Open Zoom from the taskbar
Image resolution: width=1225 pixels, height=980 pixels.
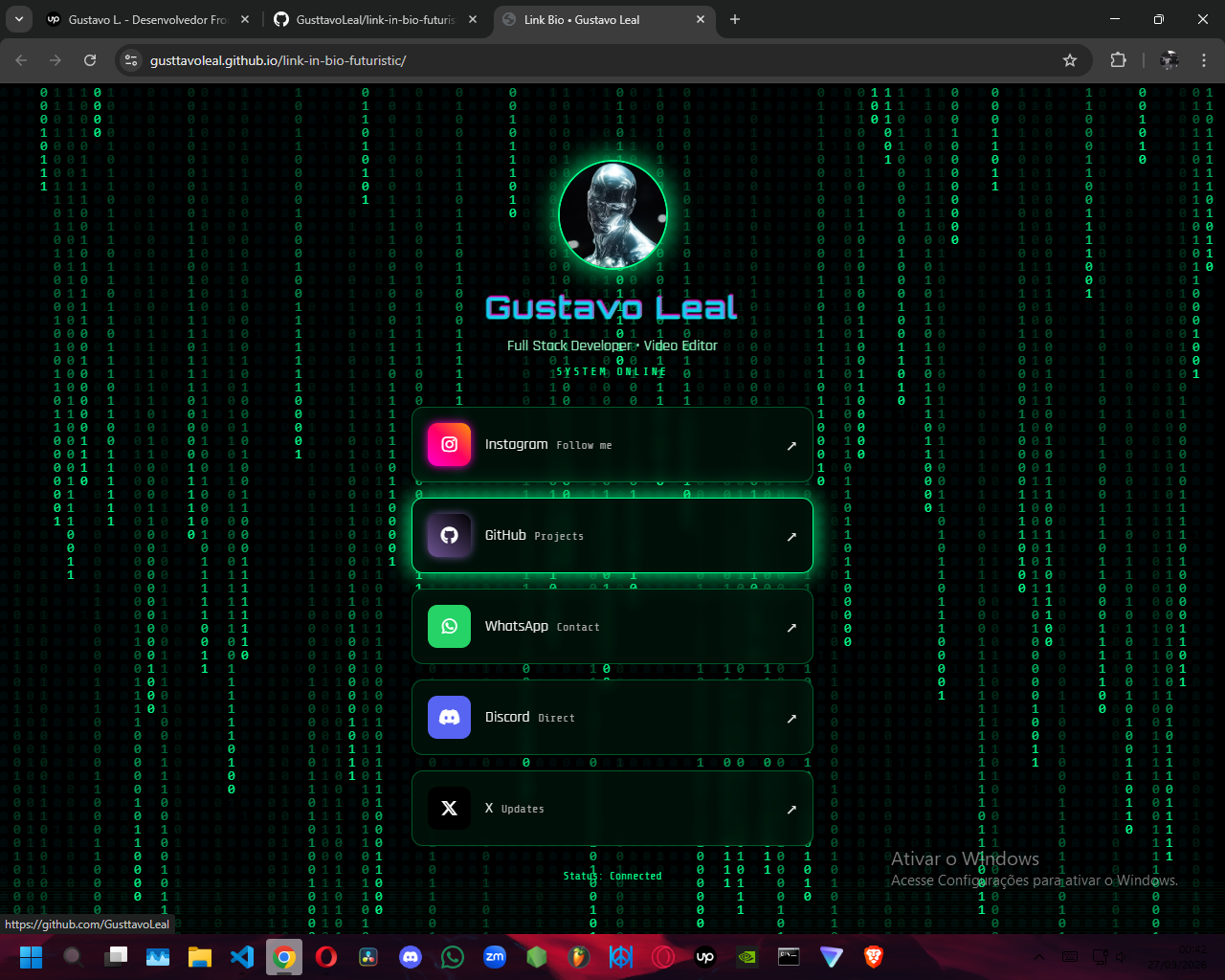click(495, 956)
